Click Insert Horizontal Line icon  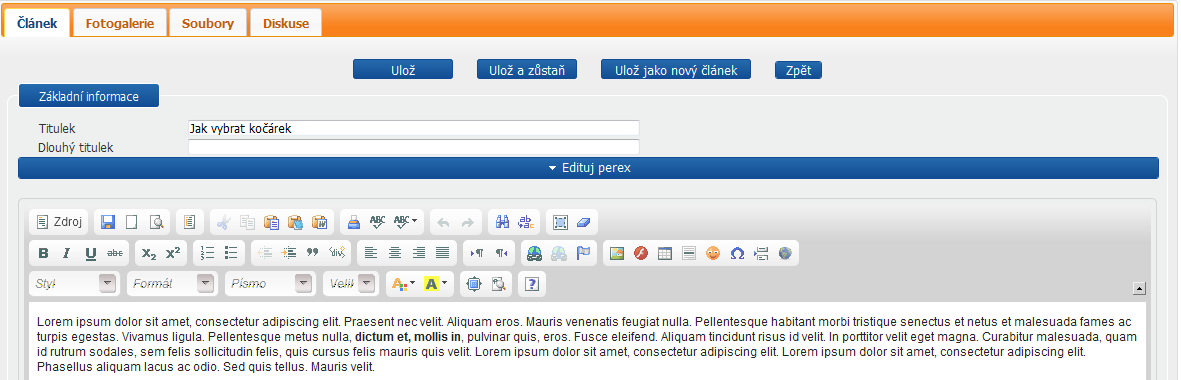tap(688, 254)
